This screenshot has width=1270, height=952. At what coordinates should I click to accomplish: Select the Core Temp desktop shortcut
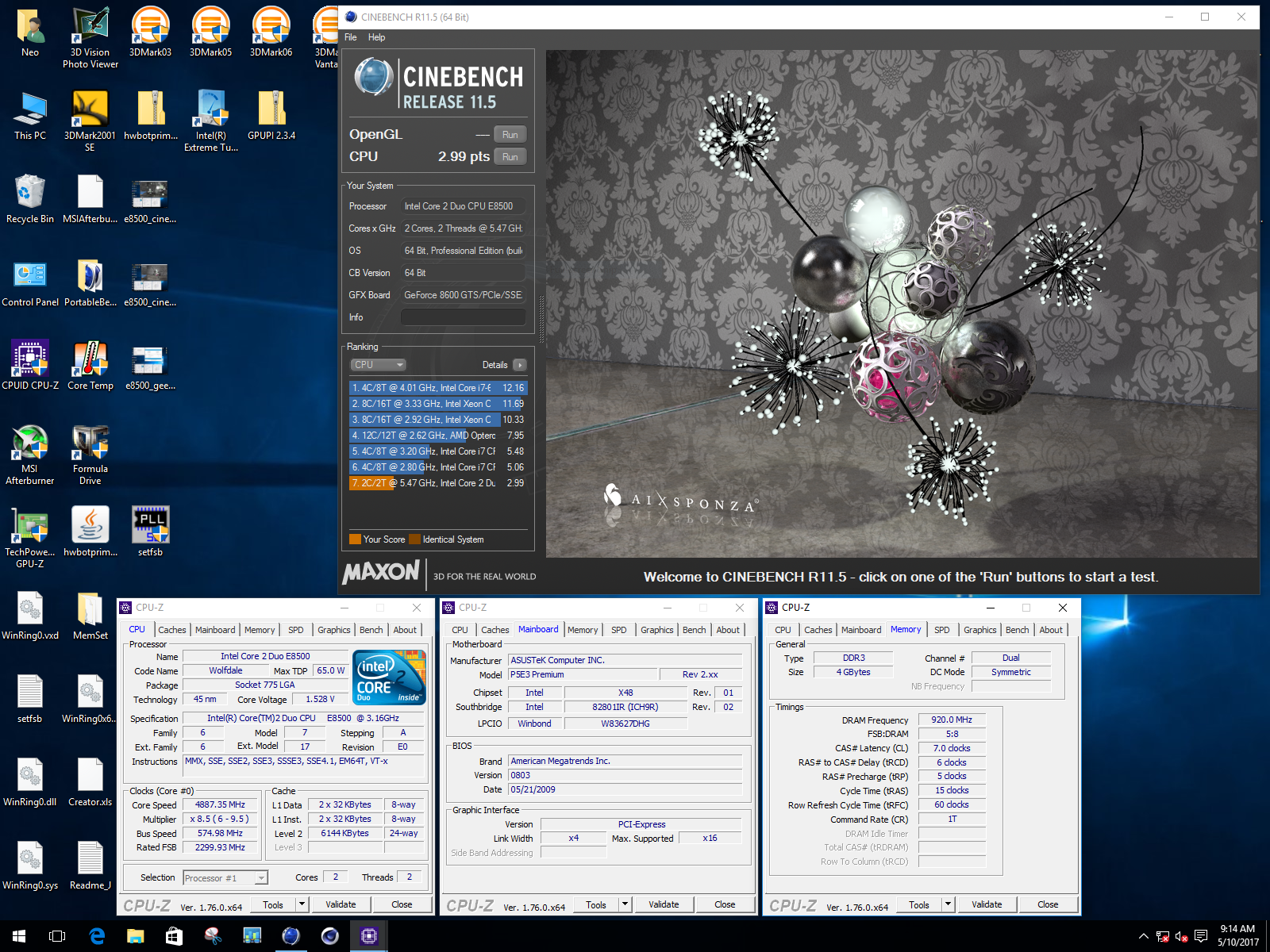(x=90, y=365)
